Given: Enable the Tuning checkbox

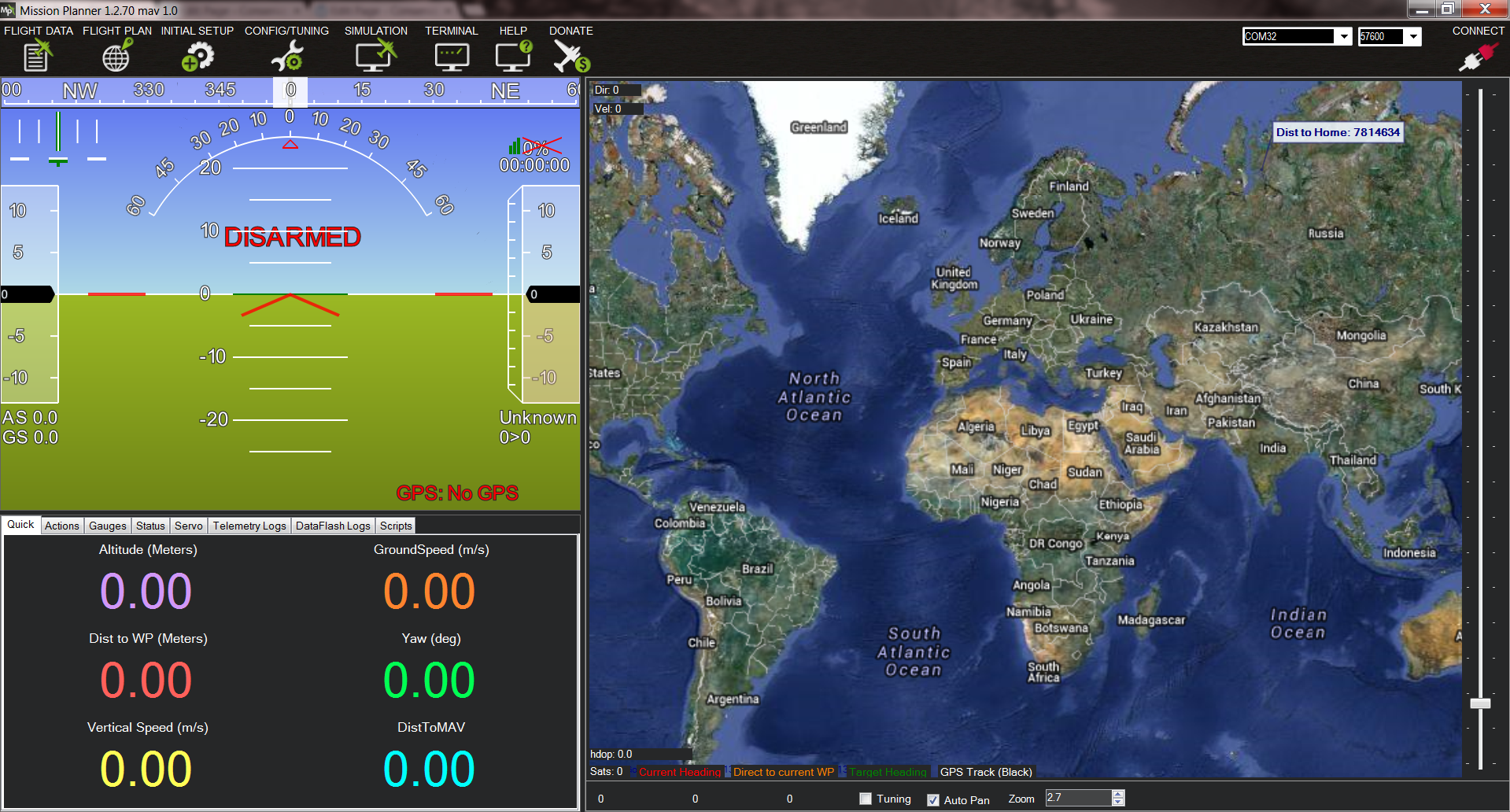Looking at the screenshot, I should click(864, 799).
